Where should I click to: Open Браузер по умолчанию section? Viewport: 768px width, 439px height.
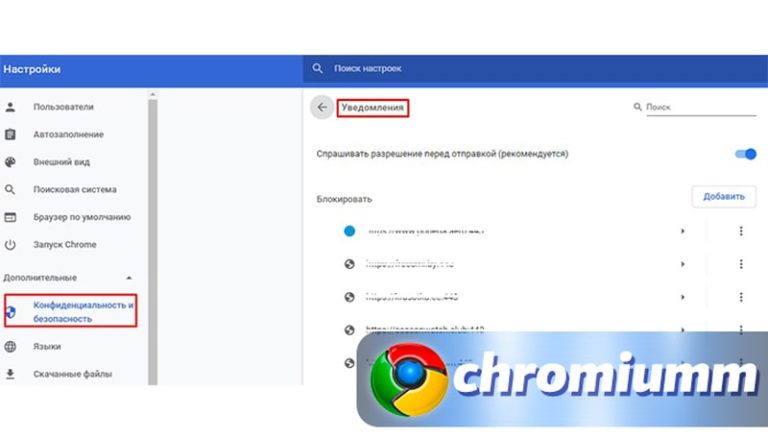[x=82, y=217]
